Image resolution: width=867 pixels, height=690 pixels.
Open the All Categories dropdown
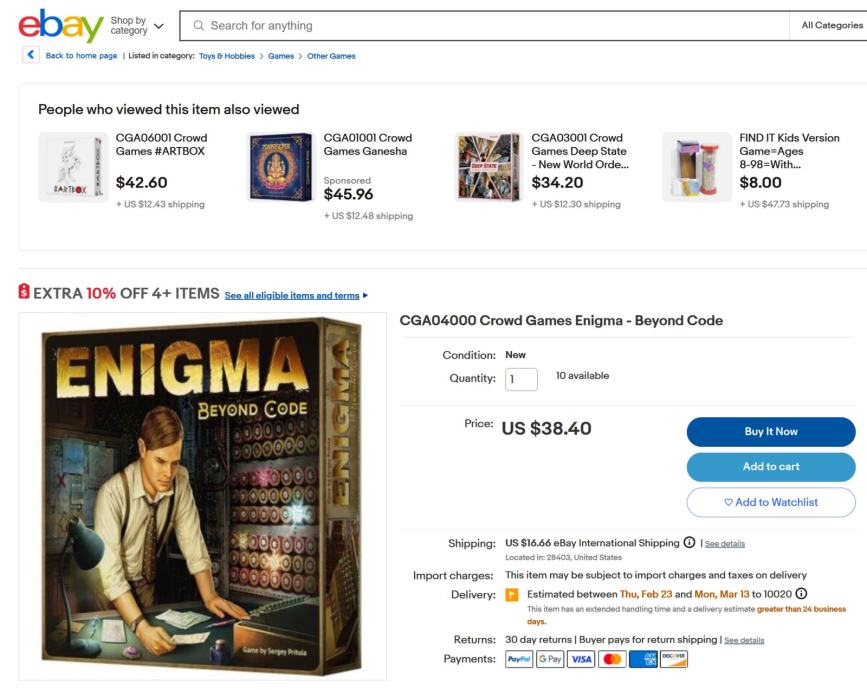click(831, 26)
